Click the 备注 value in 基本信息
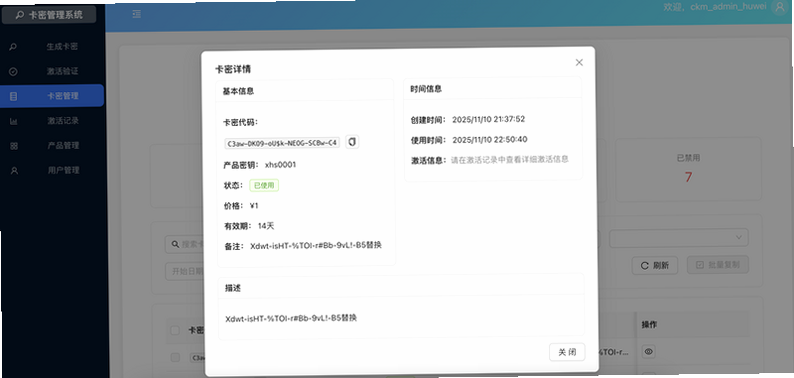794x378 pixels. click(316, 245)
